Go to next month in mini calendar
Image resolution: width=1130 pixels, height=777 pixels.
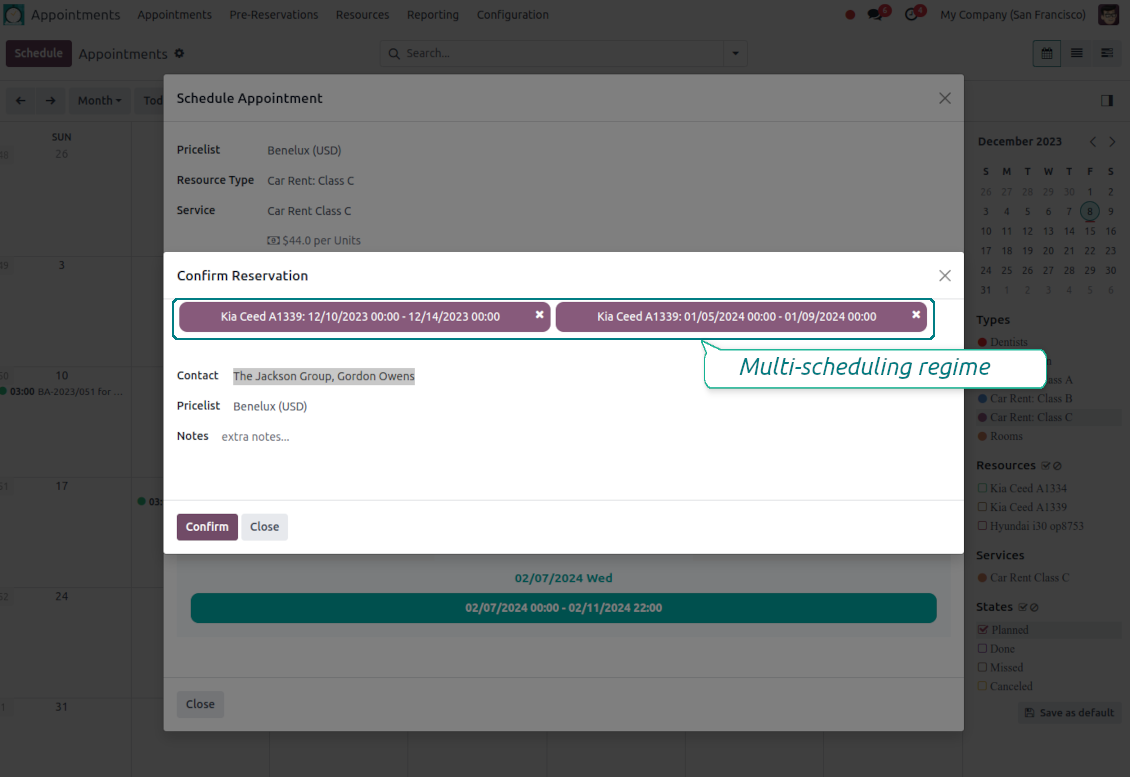[1112, 142]
